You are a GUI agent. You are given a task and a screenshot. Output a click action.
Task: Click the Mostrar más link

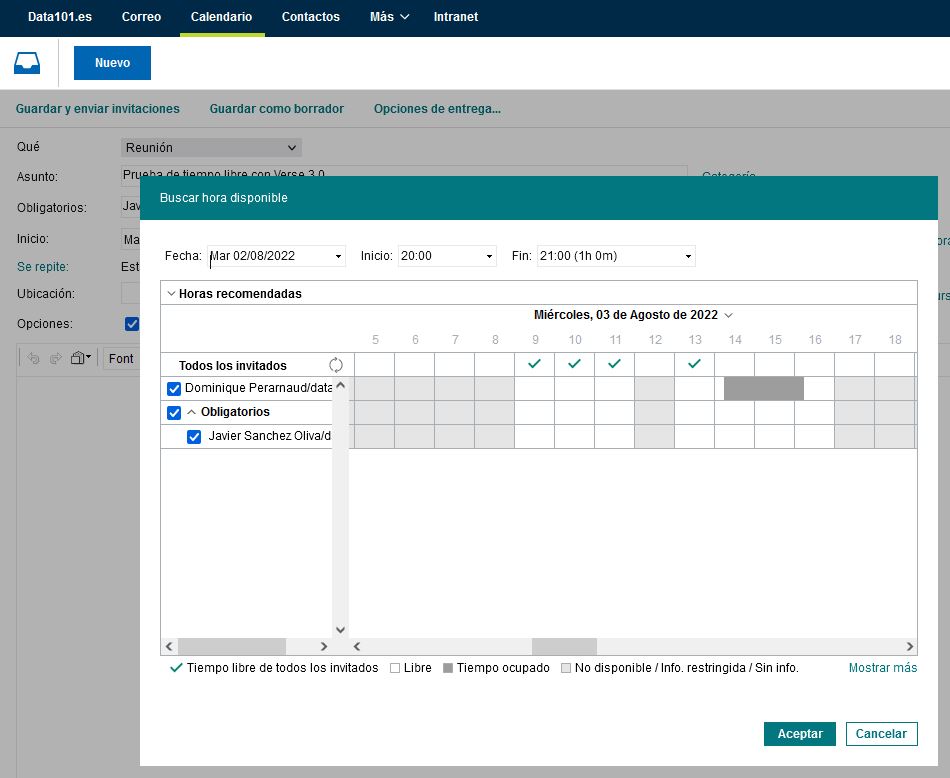882,668
